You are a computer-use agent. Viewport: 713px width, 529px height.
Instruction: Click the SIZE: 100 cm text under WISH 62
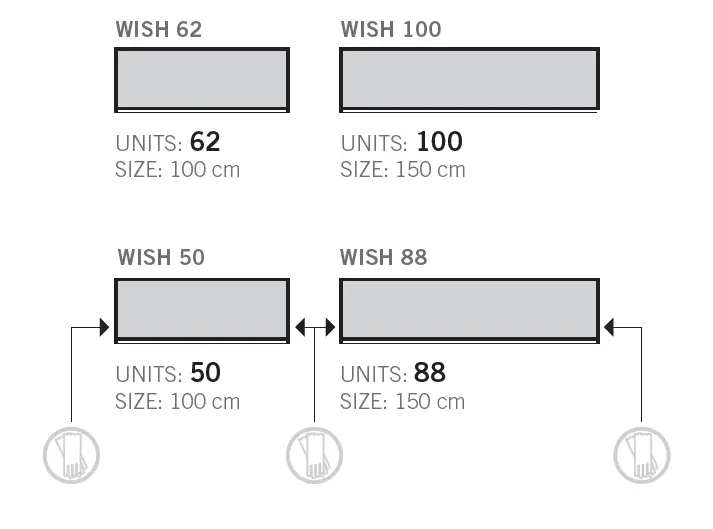click(x=178, y=169)
